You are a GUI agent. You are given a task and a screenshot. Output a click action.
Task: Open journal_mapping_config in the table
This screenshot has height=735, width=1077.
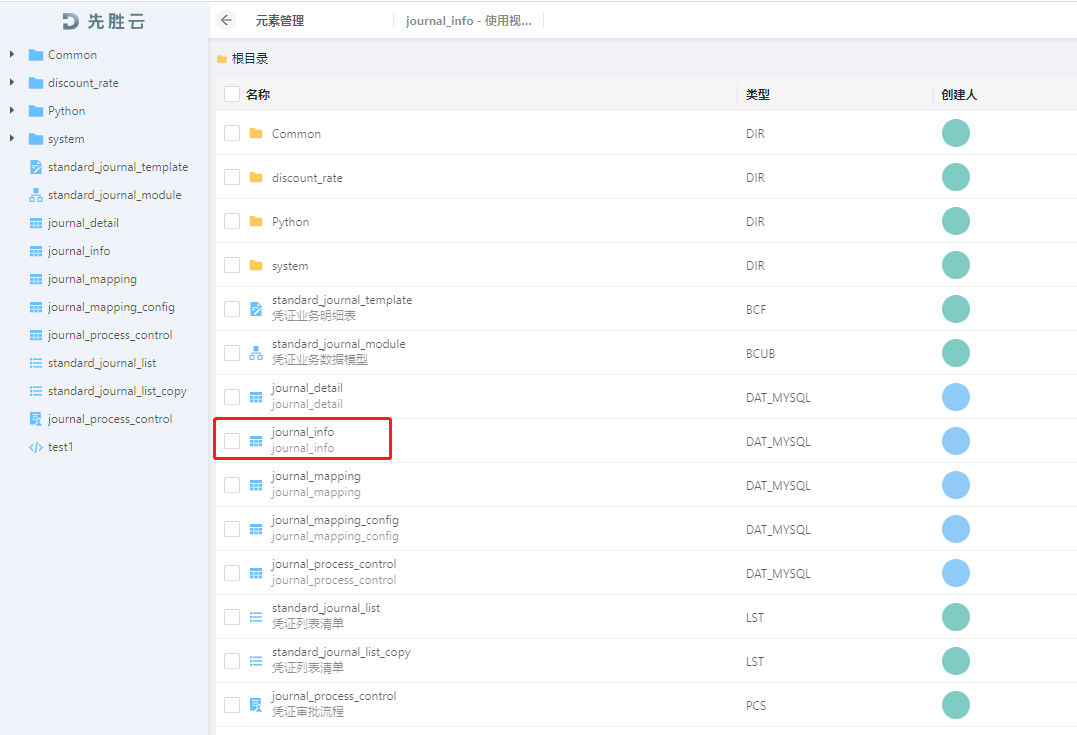coord(335,520)
